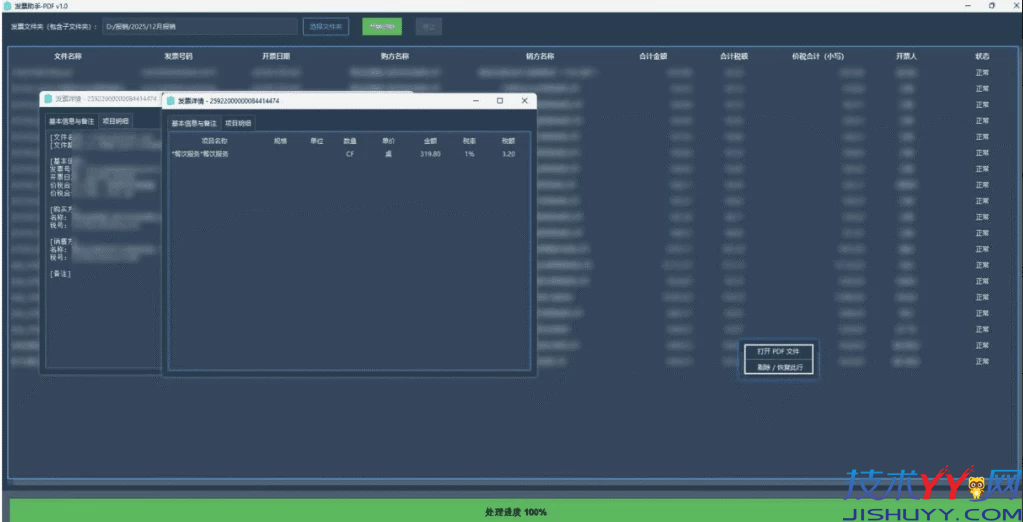This screenshot has height=522, width=1023.
Task: Switch to 项目明细 tab in front dialog
Action: coord(238,123)
